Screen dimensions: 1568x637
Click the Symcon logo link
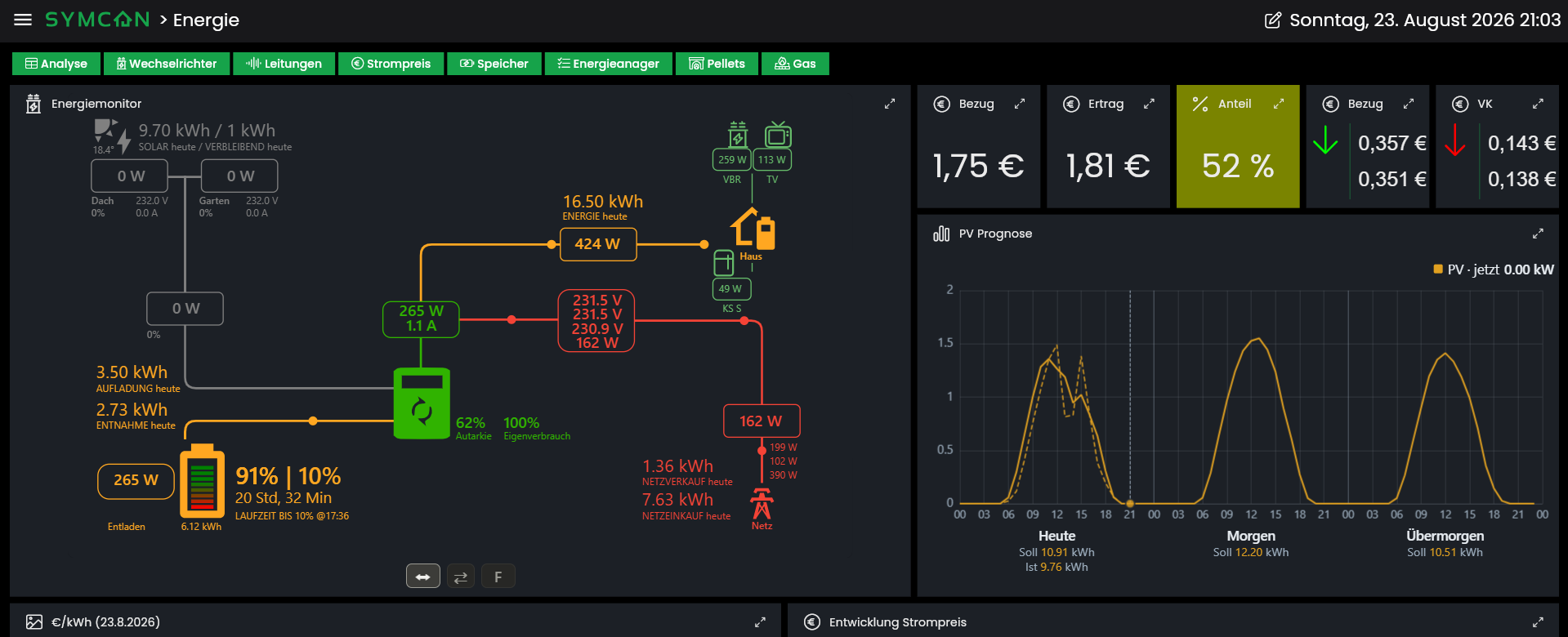97,20
